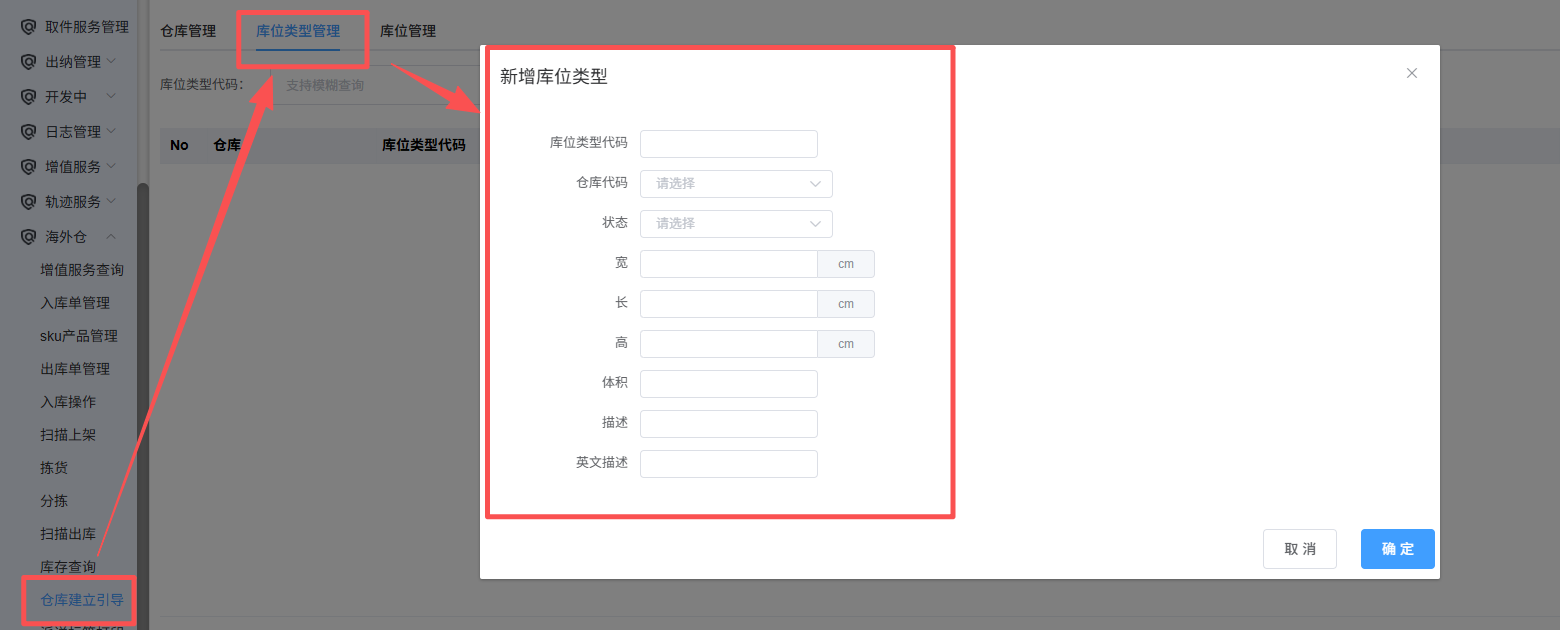Switch to the 库位管理 tab
Viewport: 1560px width, 630px height.
[x=408, y=31]
